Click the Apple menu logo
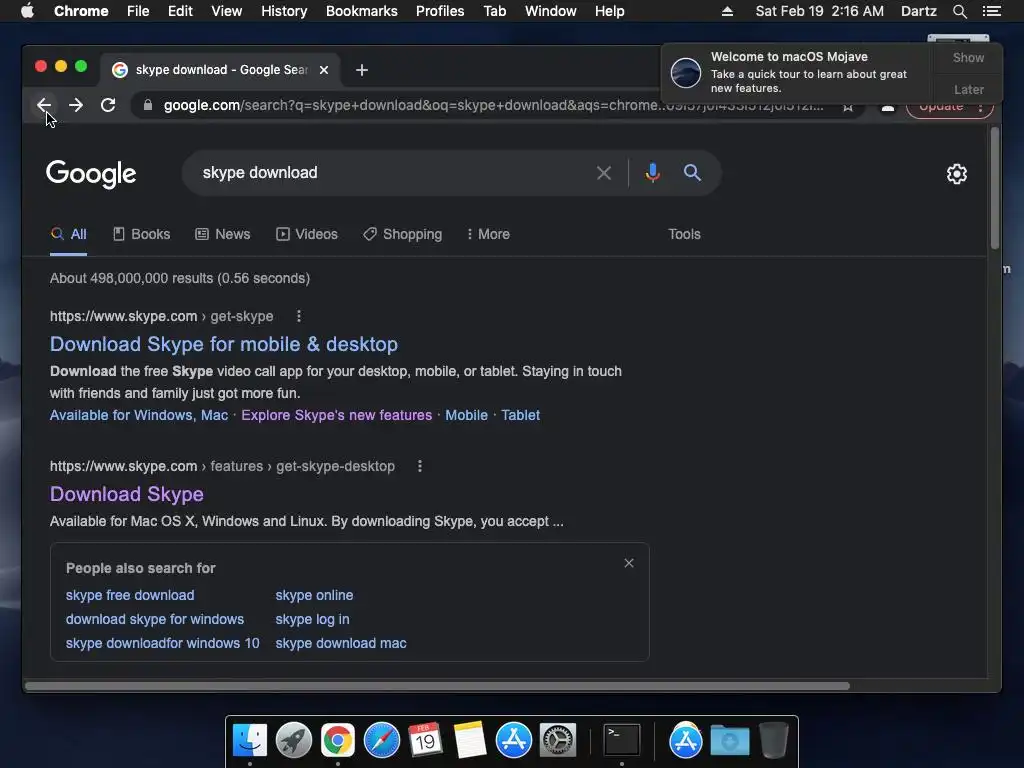The width and height of the screenshot is (1024, 768). point(27,11)
